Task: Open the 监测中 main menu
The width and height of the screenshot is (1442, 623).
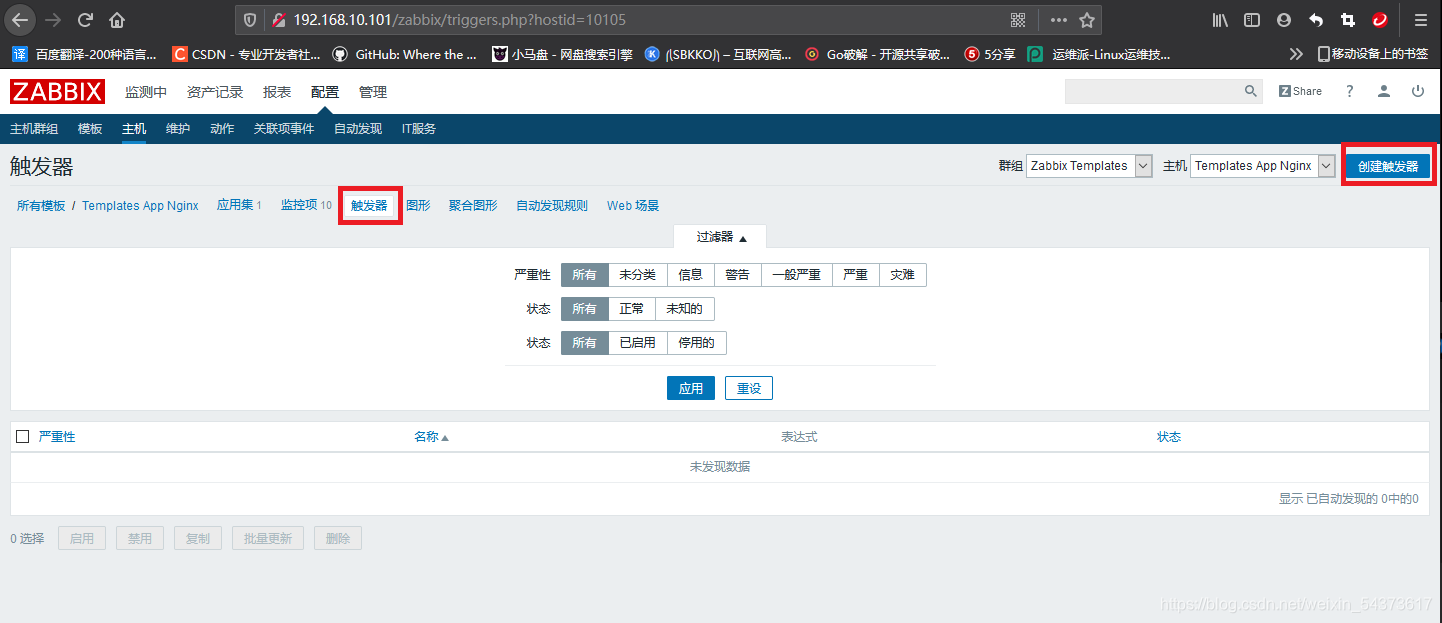Action: (146, 92)
